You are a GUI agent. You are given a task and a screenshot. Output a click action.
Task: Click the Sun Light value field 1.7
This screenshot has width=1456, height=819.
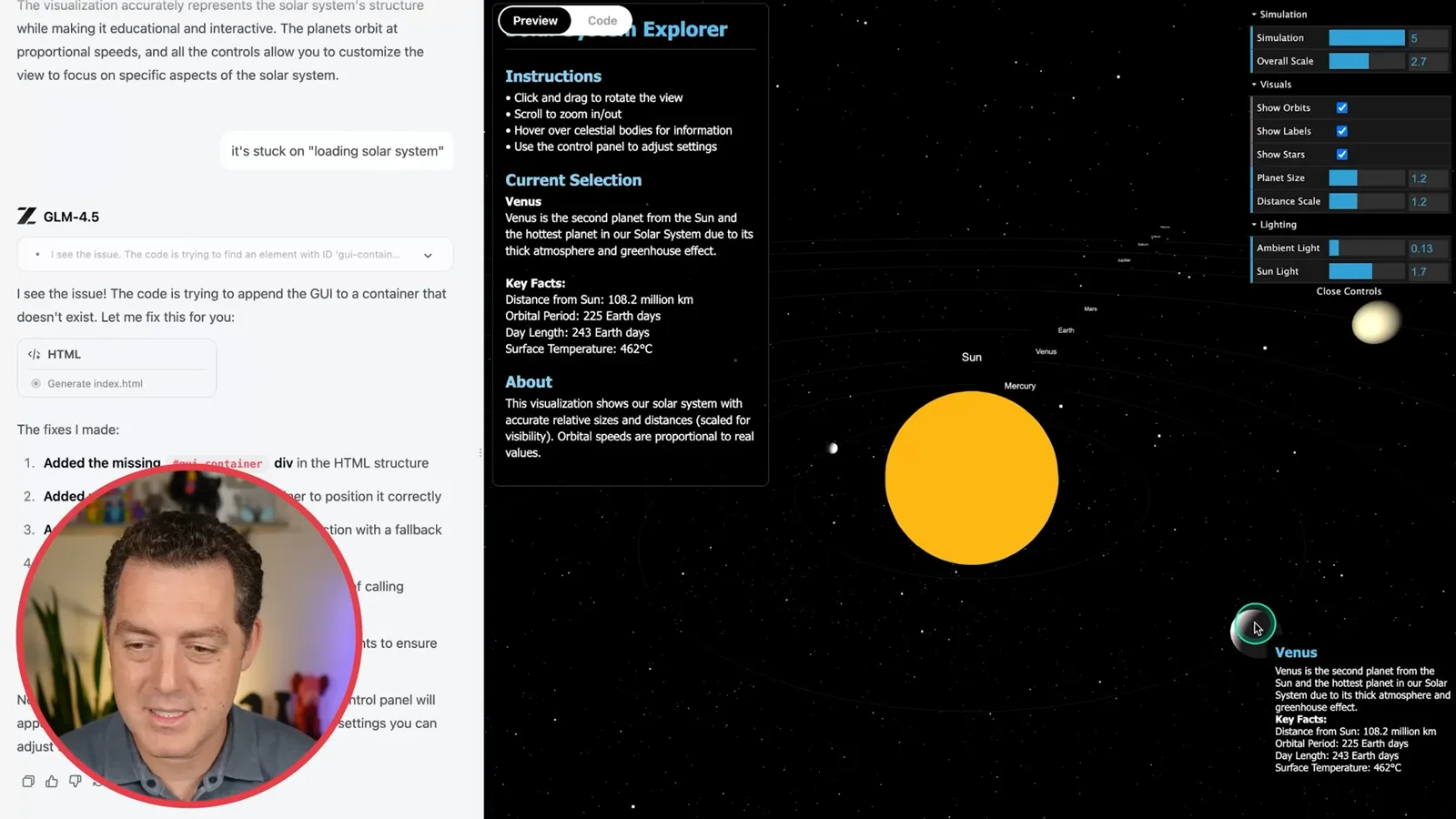pos(1428,272)
